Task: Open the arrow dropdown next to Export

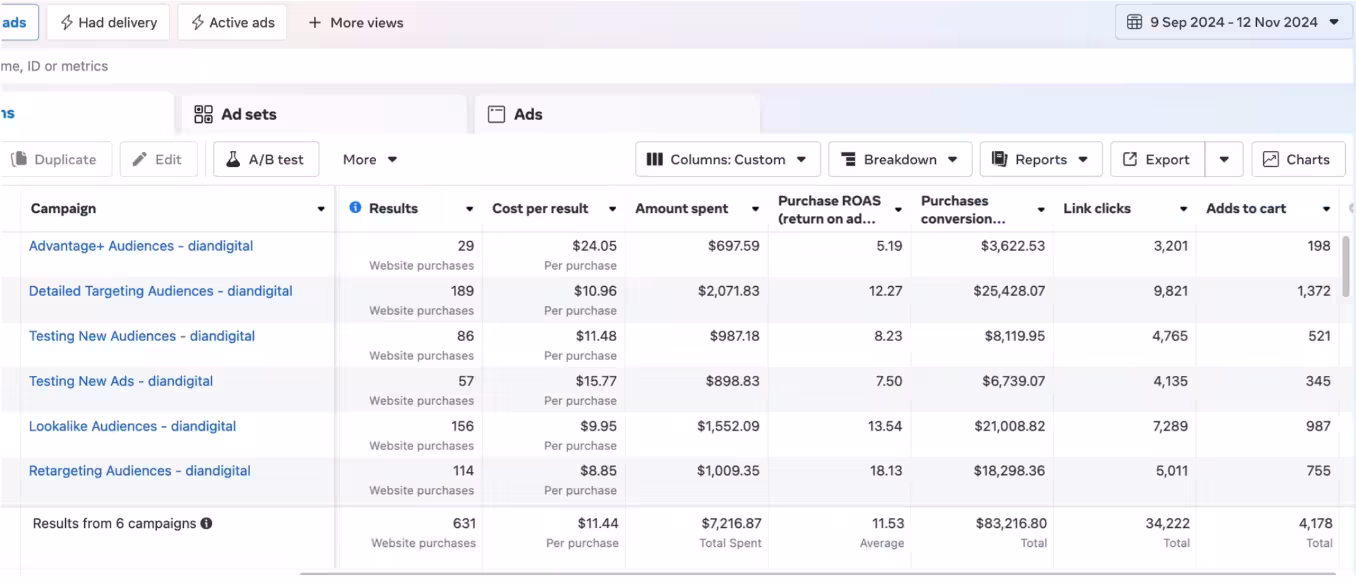Action: click(1224, 159)
